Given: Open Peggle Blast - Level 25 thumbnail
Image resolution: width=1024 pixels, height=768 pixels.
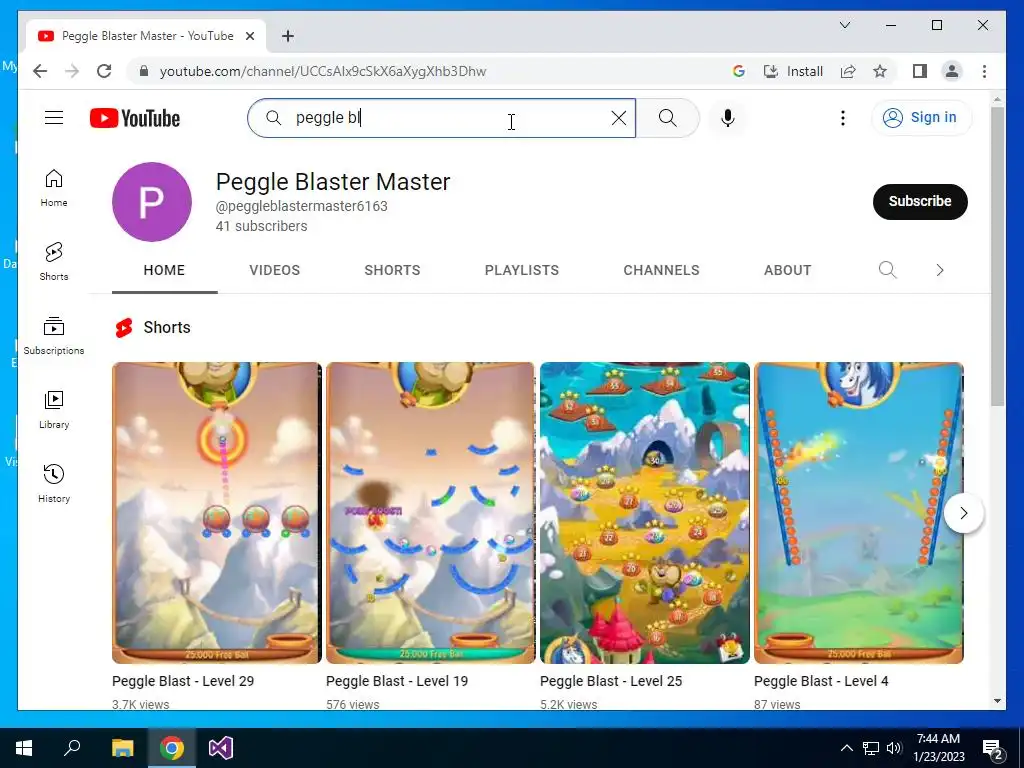Looking at the screenshot, I should [x=645, y=513].
